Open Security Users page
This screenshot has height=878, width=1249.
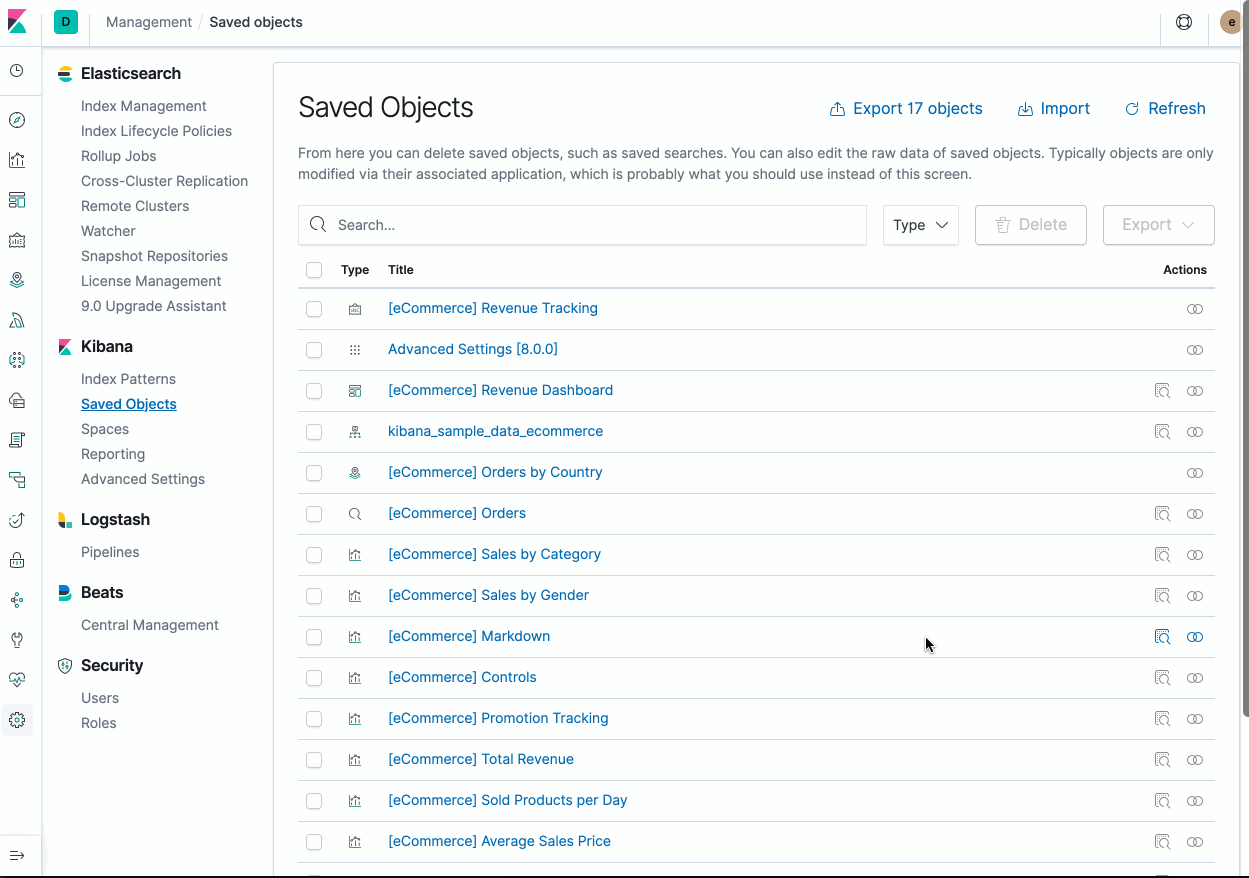(100, 698)
